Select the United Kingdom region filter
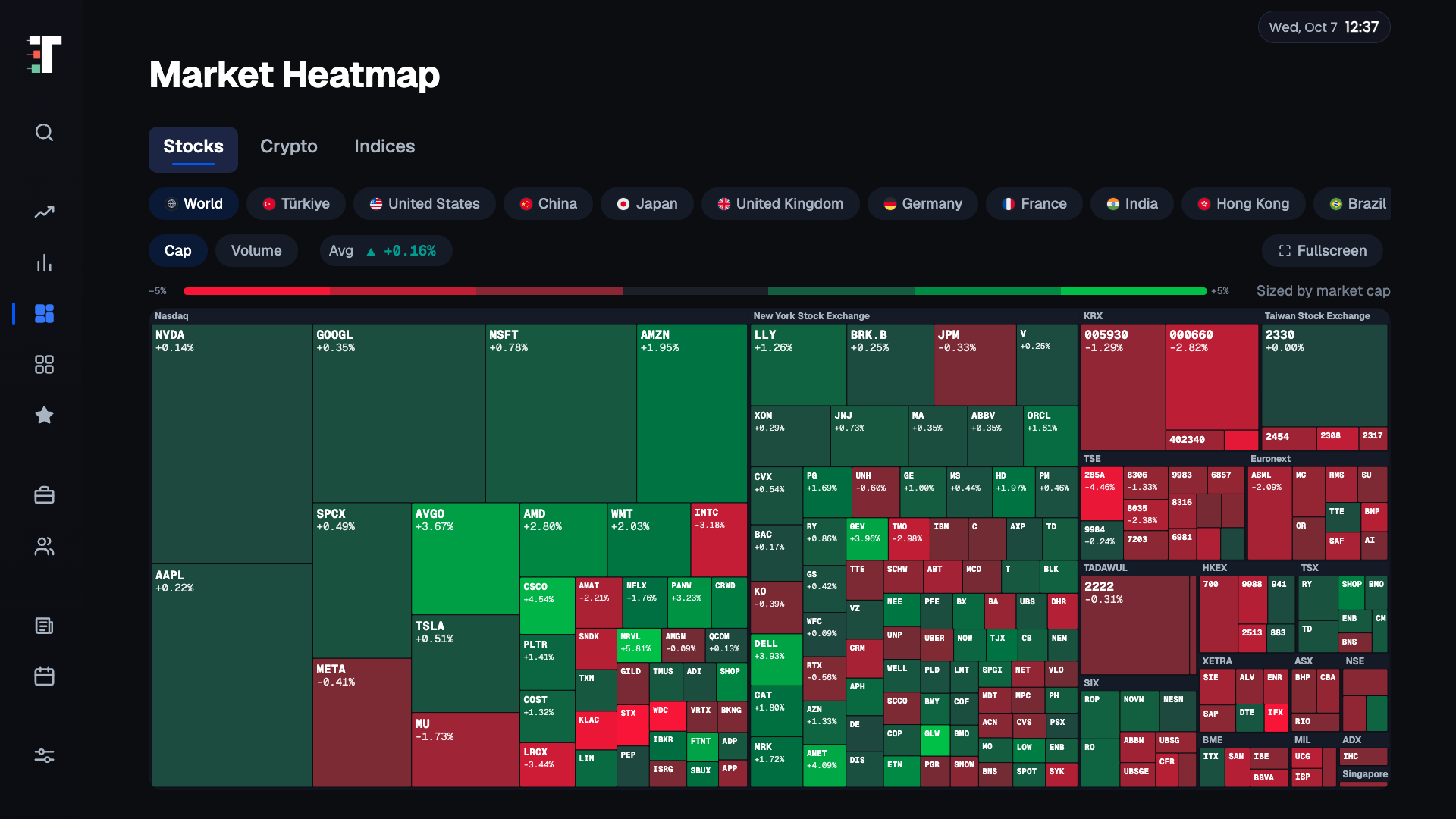This screenshot has width=1456, height=819. pos(780,204)
